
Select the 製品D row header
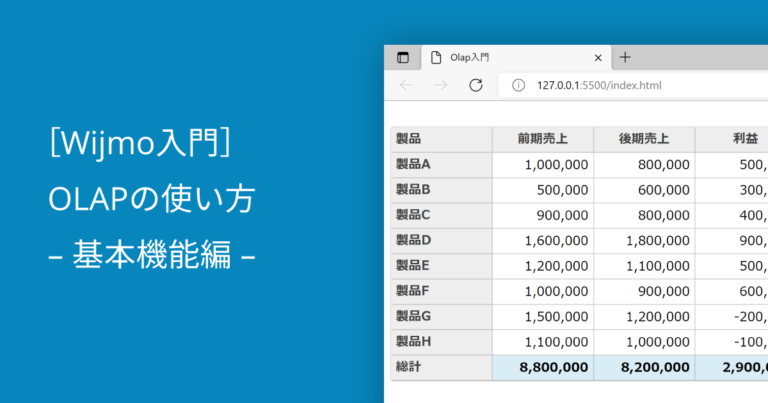point(441,240)
